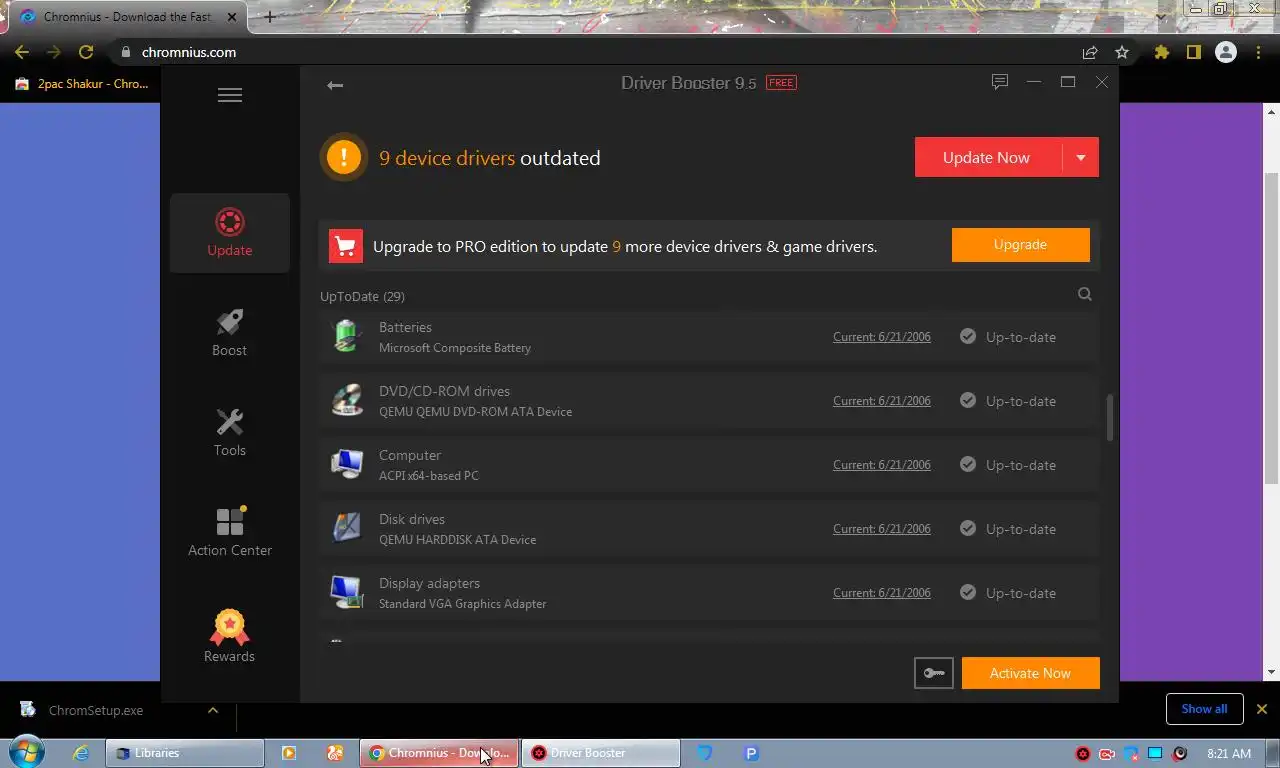Click Show all downloads button
The height and width of the screenshot is (768, 1280).
(x=1204, y=709)
